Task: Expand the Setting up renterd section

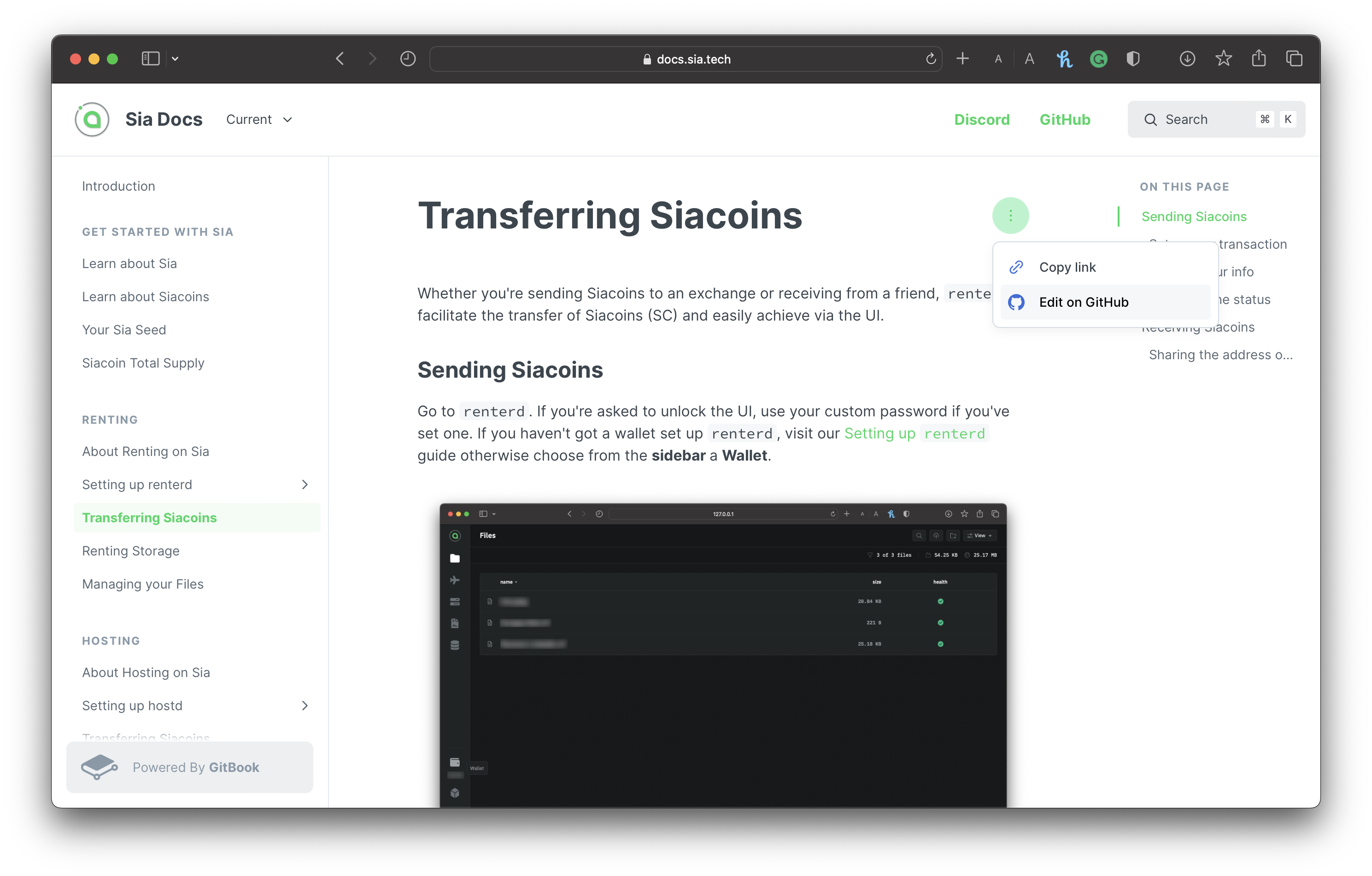Action: [x=305, y=485]
